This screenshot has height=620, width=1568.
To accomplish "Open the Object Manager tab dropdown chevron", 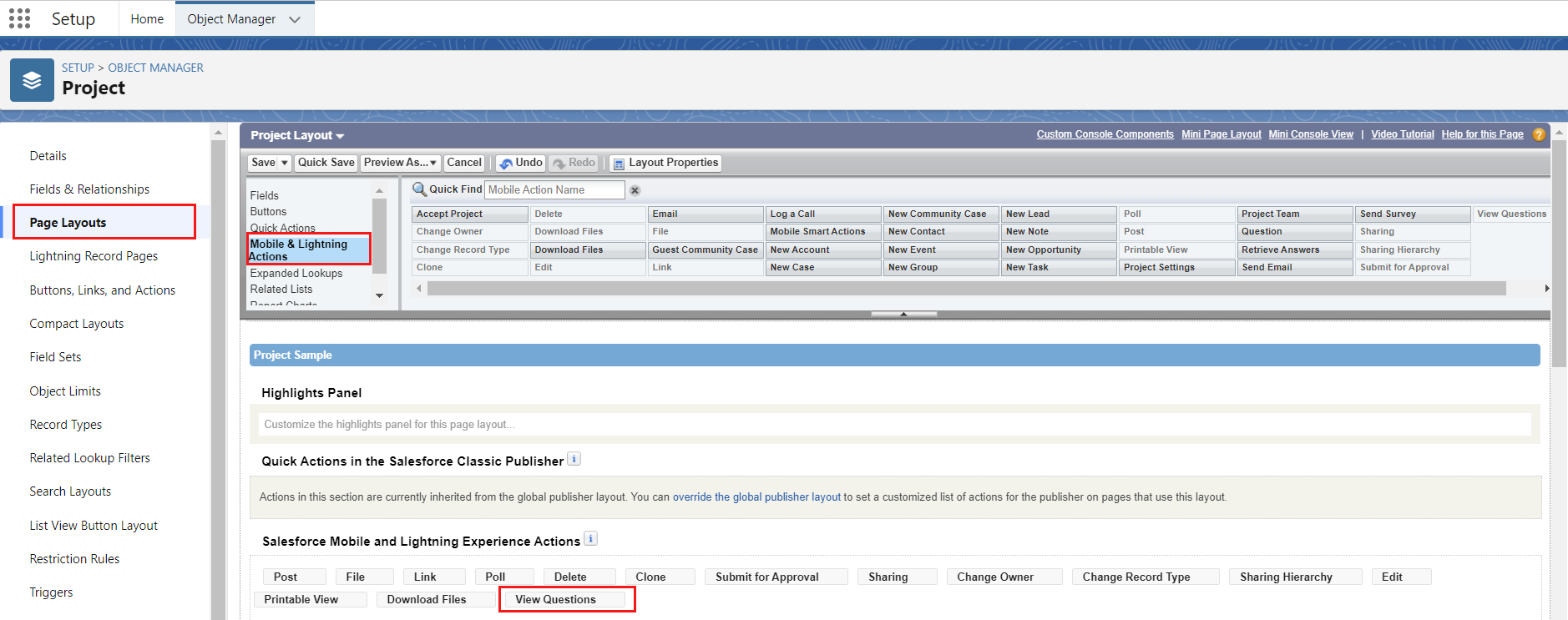I will click(295, 19).
